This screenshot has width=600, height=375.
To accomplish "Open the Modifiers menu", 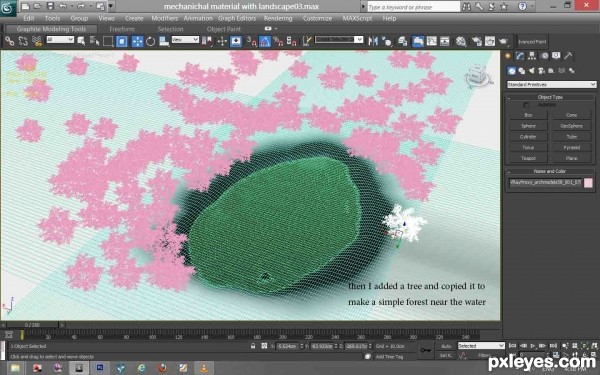I will point(165,18).
